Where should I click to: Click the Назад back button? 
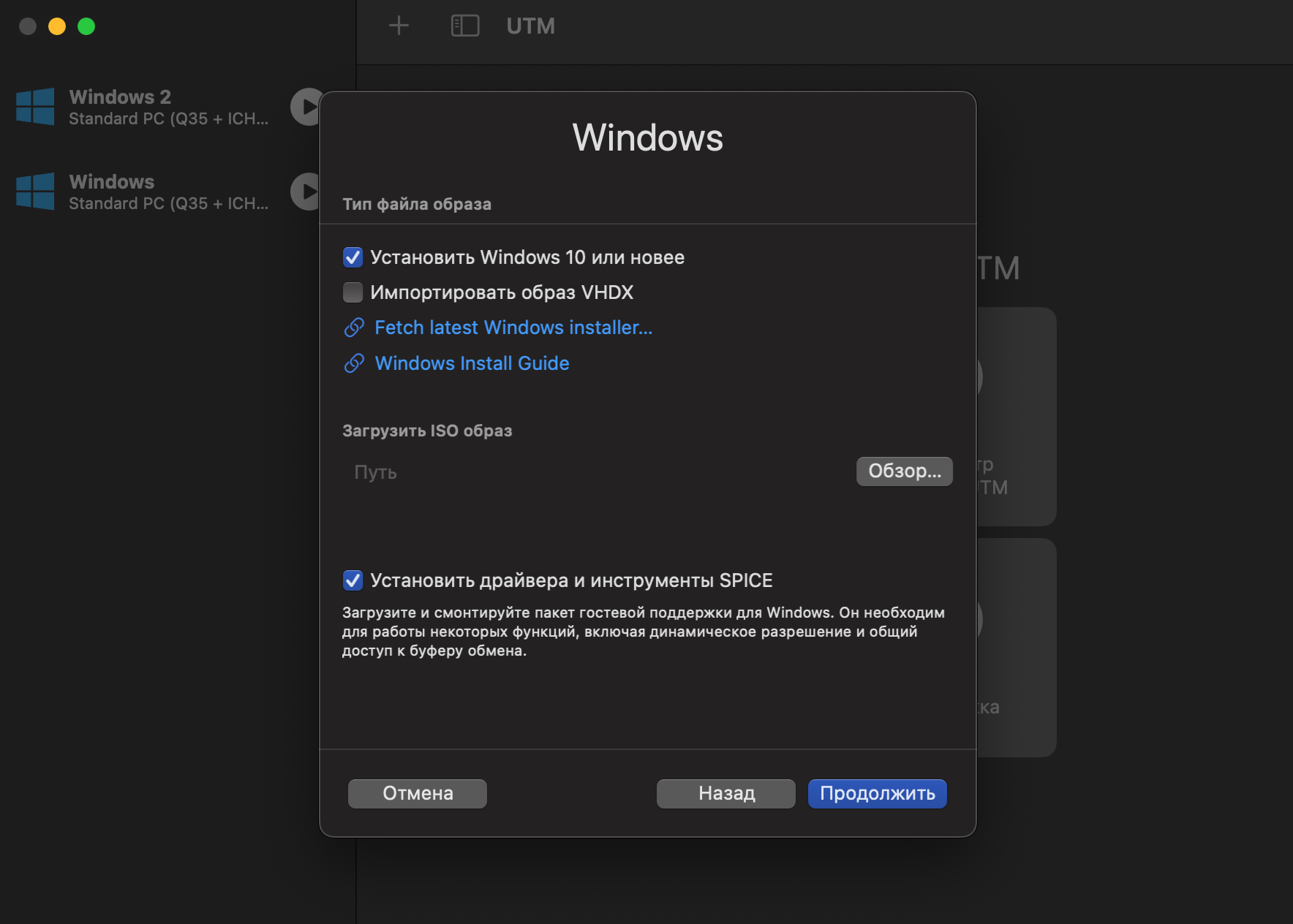click(726, 794)
